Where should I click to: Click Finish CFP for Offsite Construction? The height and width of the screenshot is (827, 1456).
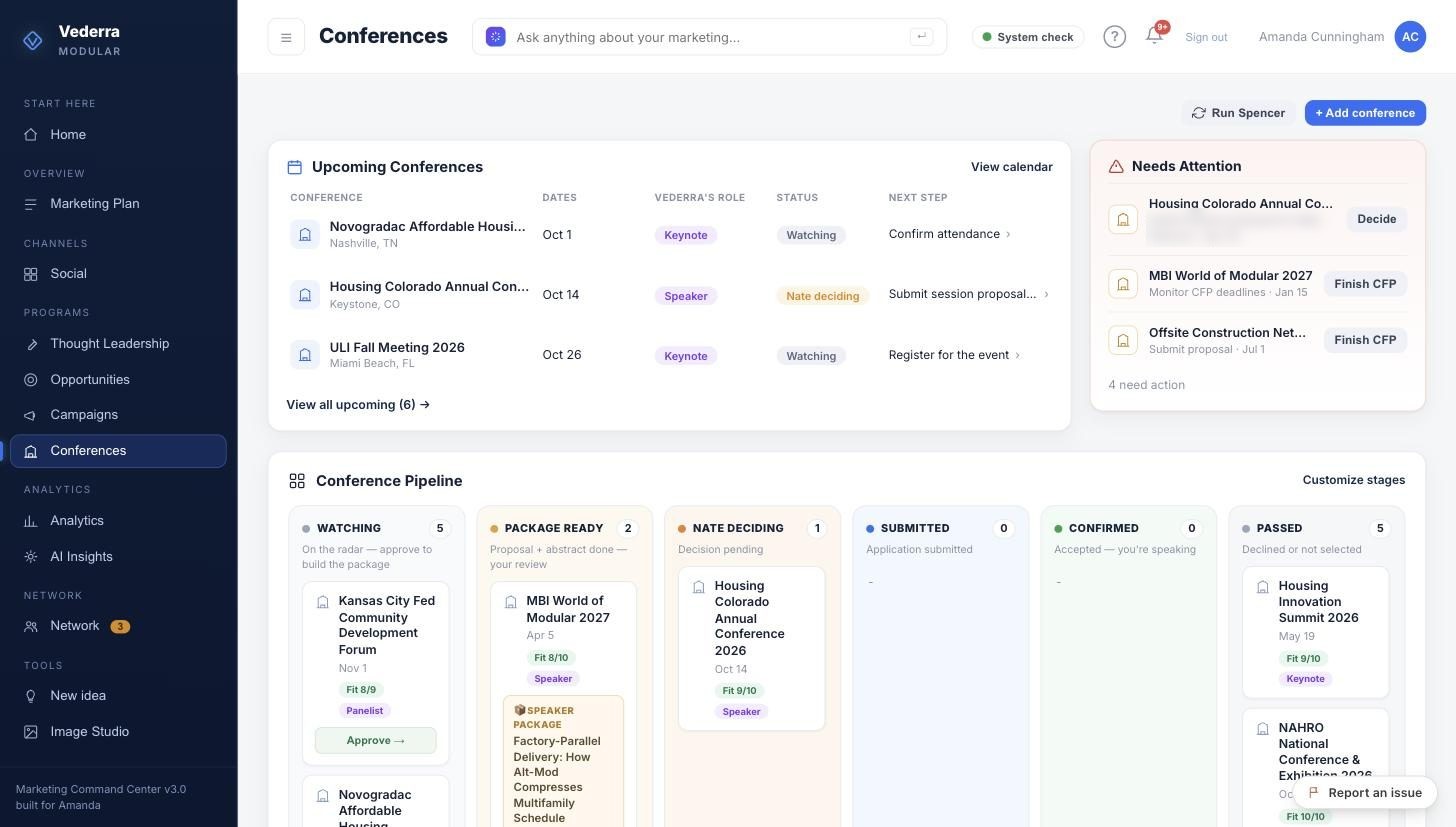click(x=1365, y=340)
